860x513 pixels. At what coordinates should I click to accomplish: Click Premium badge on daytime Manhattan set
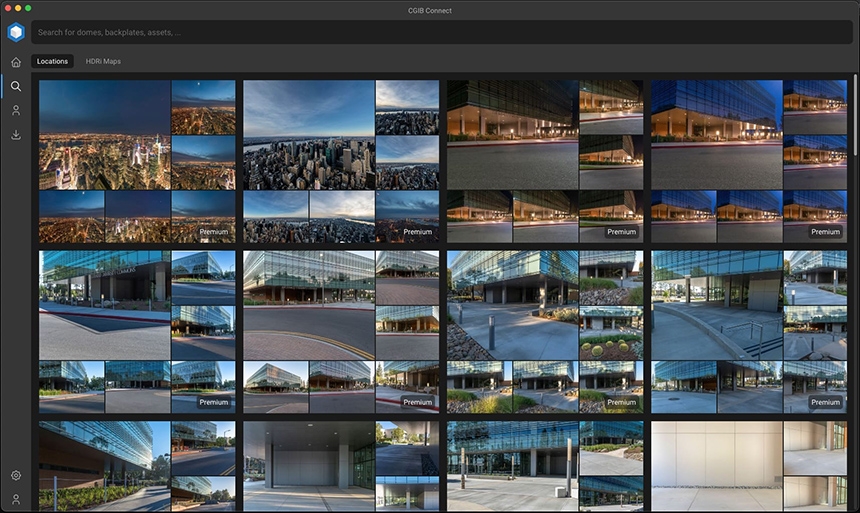tap(418, 232)
